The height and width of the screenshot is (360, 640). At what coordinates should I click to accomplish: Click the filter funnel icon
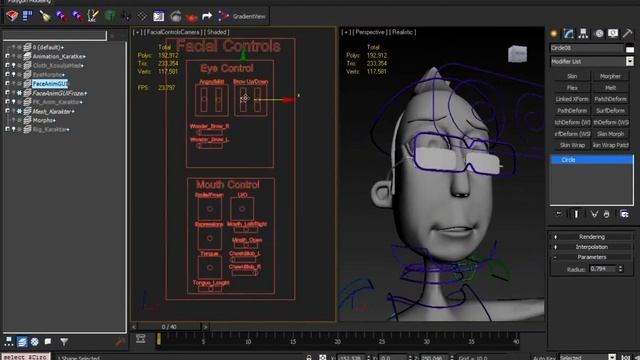(64, 342)
